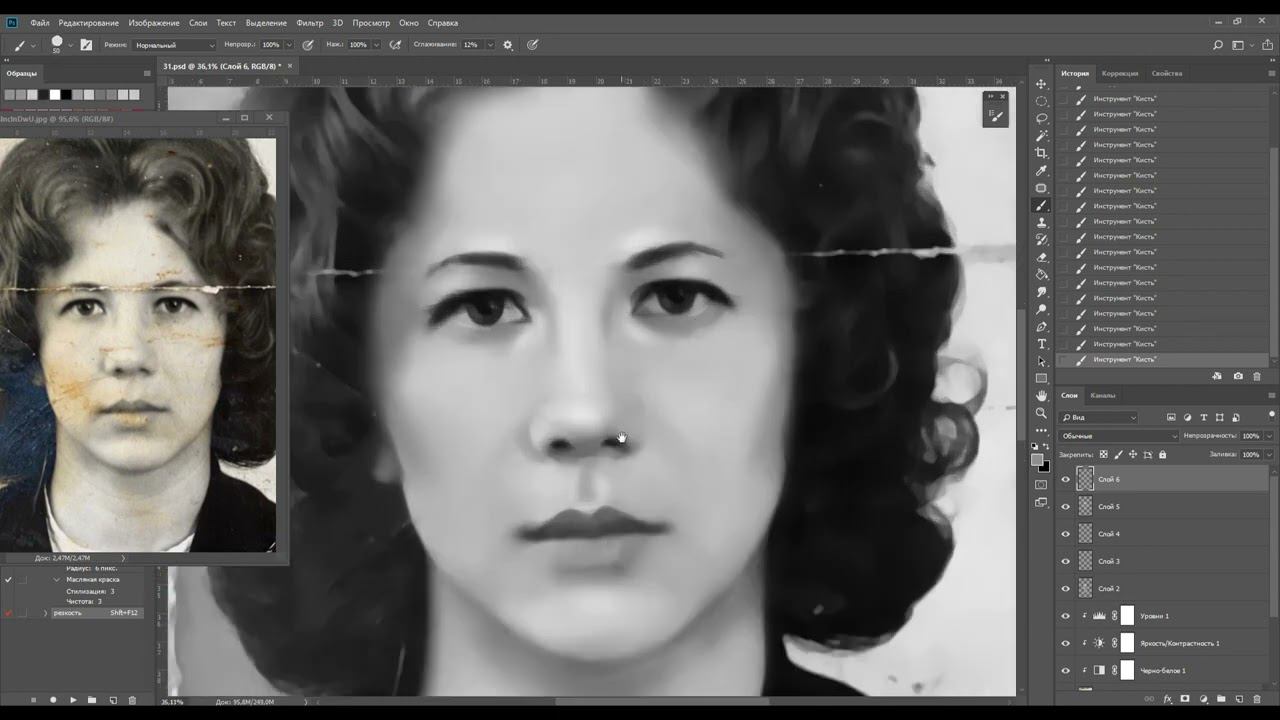This screenshot has height=720, width=1280.
Task: Select the Move tool
Action: tap(1041, 84)
